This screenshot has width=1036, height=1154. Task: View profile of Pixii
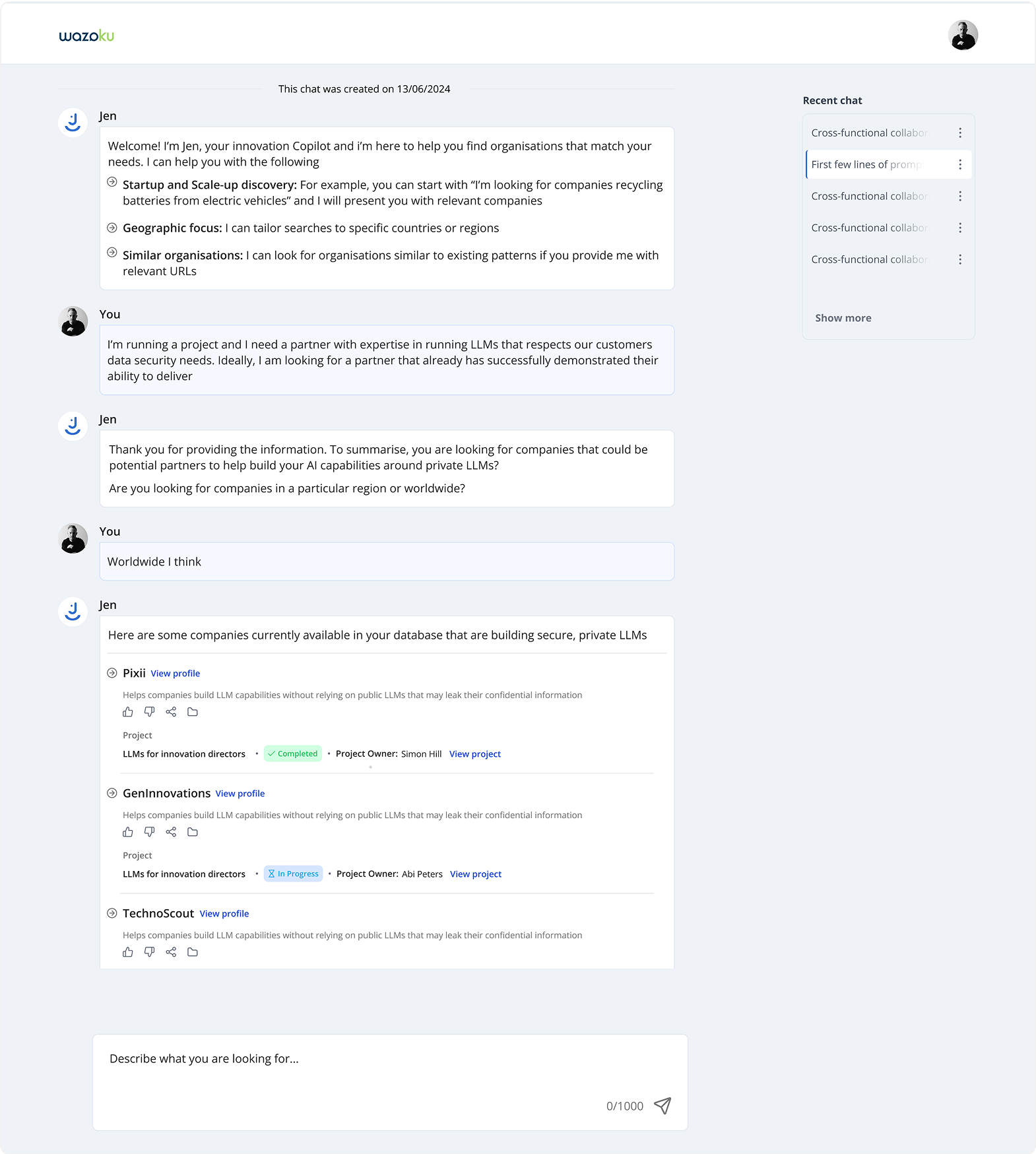(176, 674)
